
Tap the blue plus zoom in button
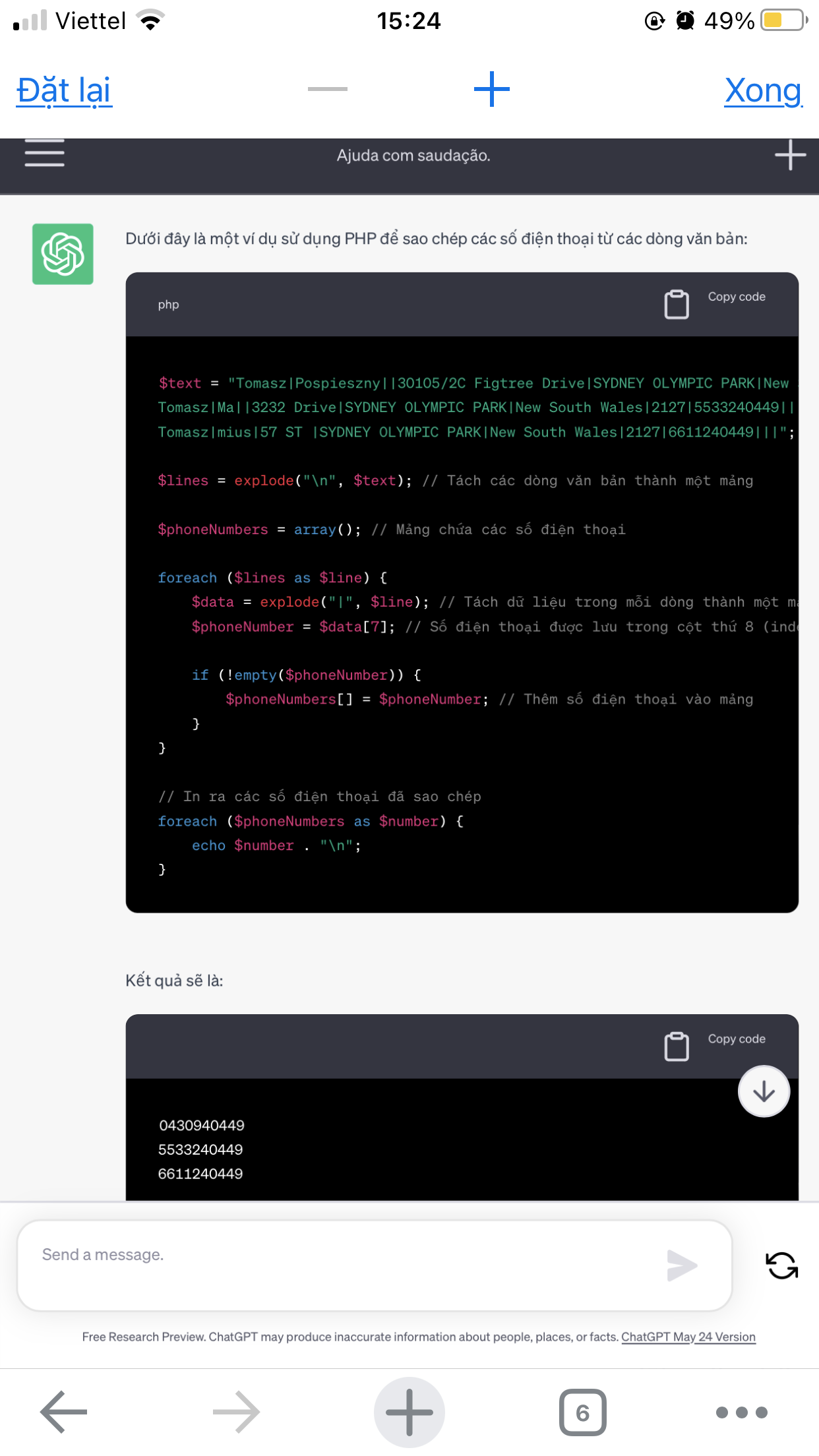coord(492,89)
